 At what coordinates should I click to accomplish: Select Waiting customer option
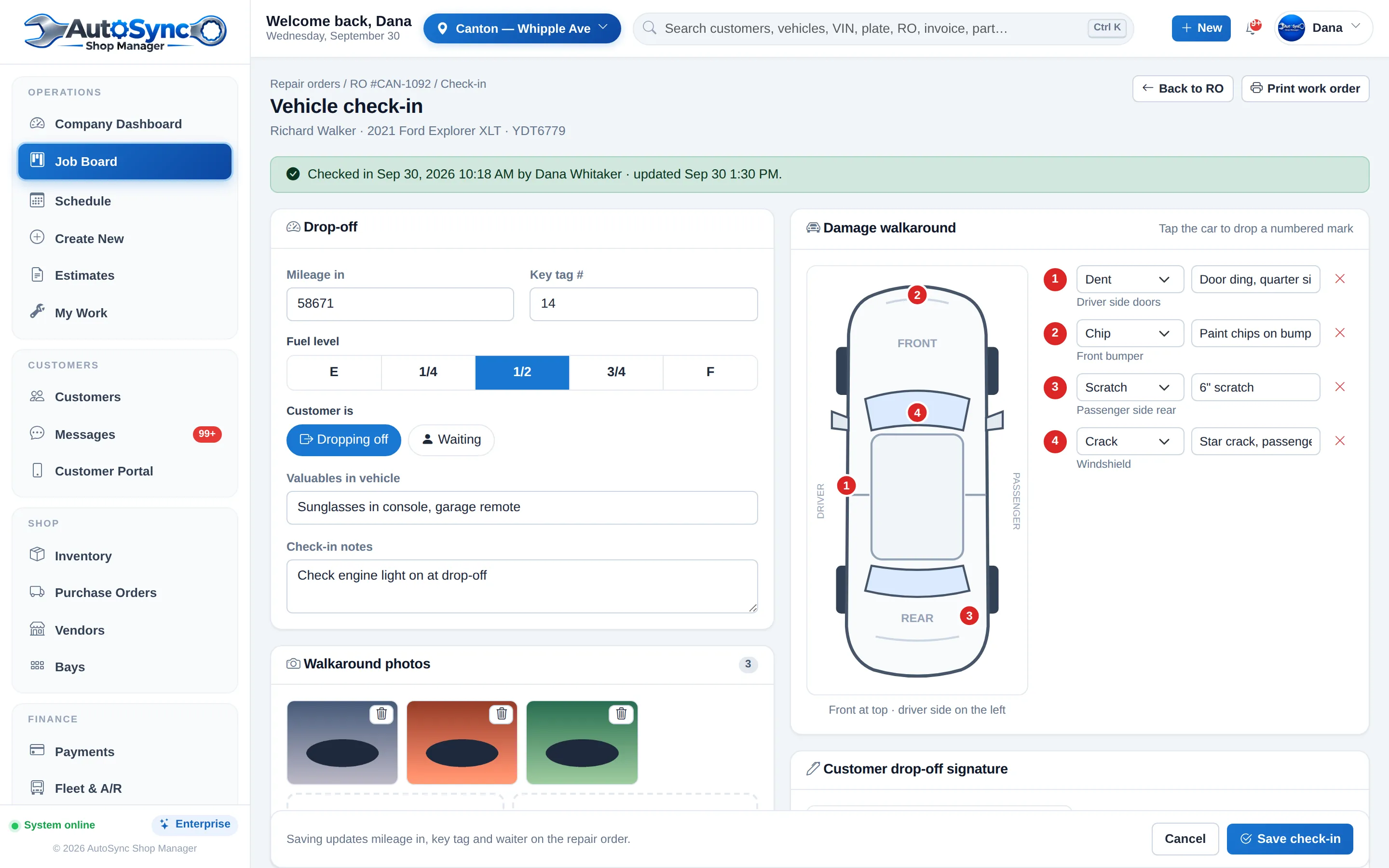(451, 440)
